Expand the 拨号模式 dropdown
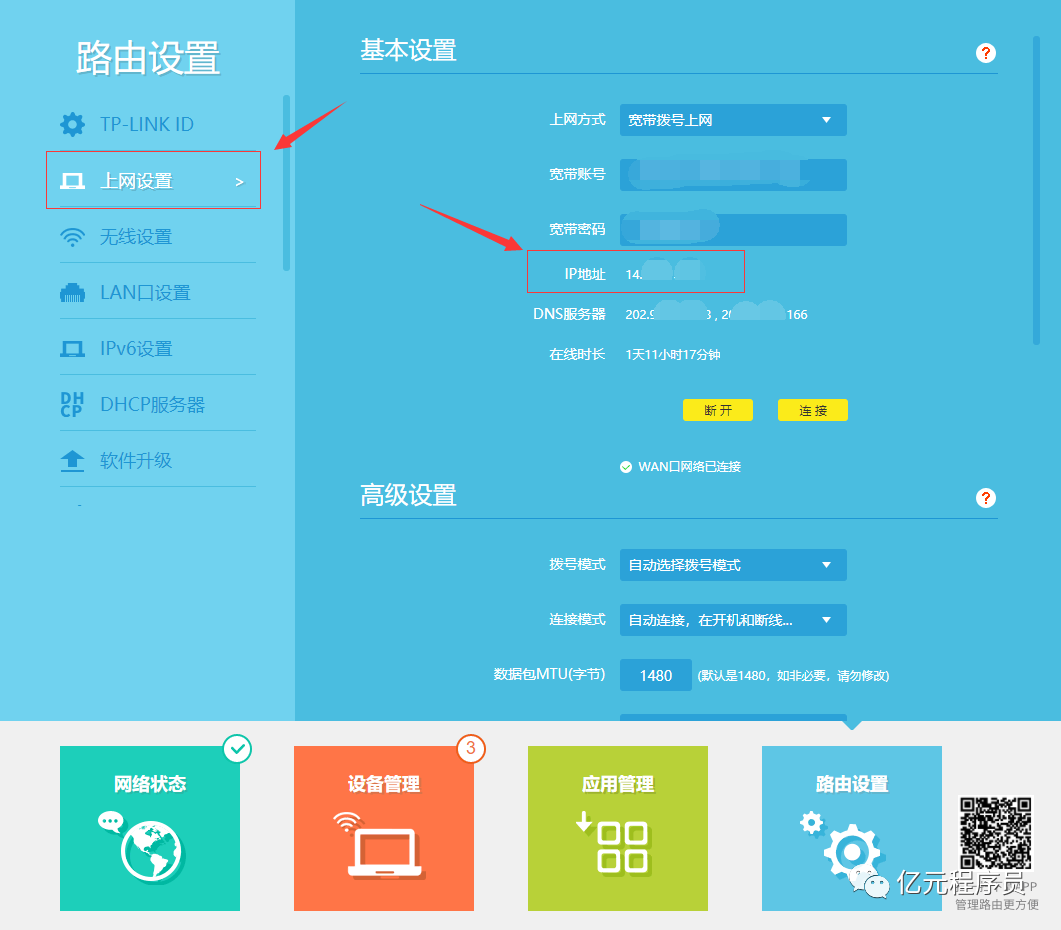1061x930 pixels. [732, 565]
